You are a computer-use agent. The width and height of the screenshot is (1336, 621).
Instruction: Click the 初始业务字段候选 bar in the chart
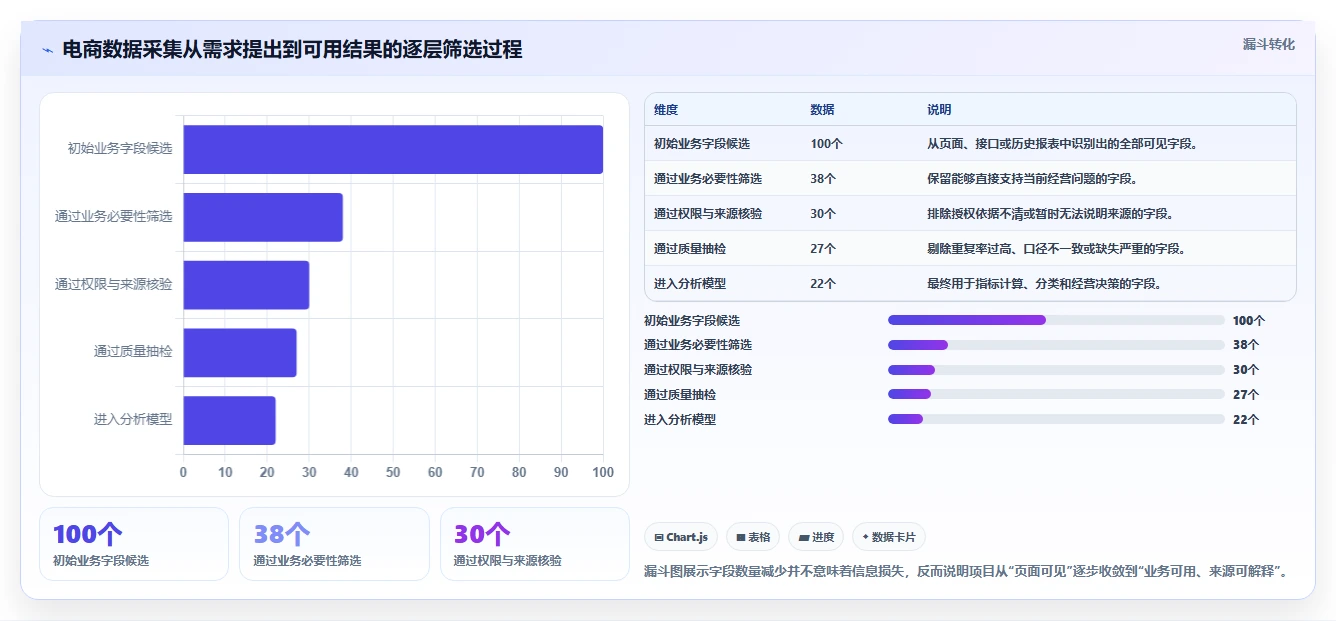tap(393, 149)
